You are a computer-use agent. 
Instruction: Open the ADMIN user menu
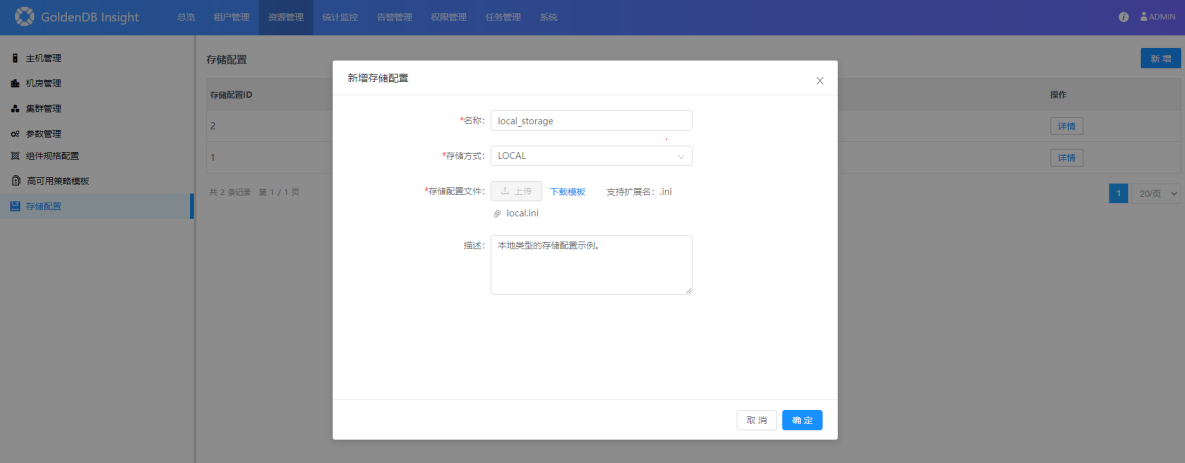[x=1157, y=17]
